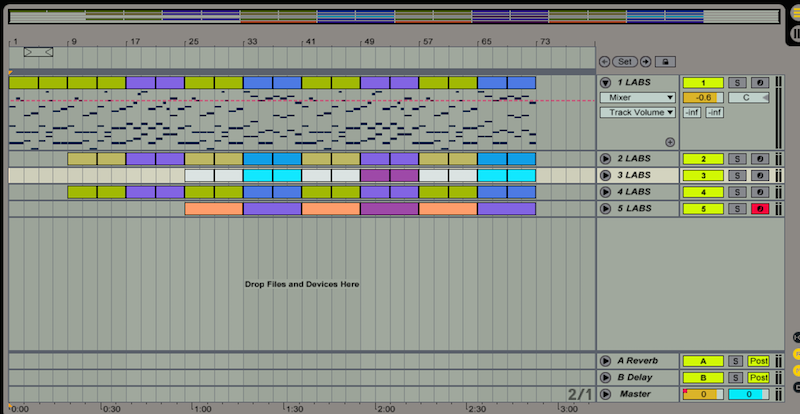Image resolution: width=800 pixels, height=414 pixels.
Task: Click bar 57 in the beat ruler
Action: [428, 41]
